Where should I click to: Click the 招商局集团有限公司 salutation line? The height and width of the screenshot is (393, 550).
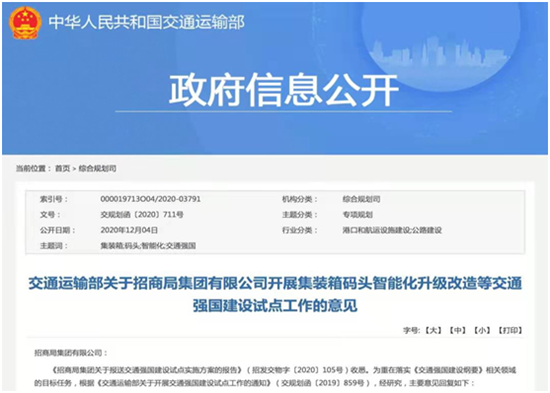pyautogui.click(x=71, y=353)
